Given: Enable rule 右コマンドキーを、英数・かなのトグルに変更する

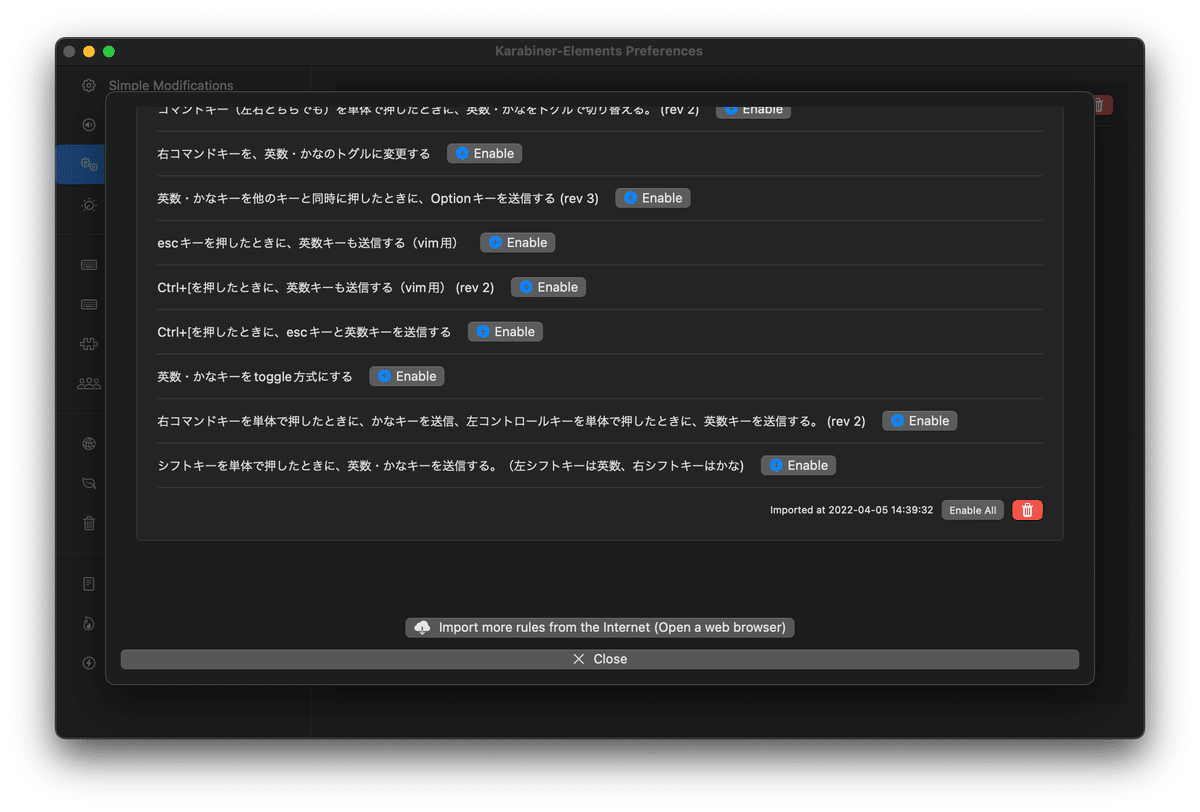Looking at the screenshot, I should (484, 154).
